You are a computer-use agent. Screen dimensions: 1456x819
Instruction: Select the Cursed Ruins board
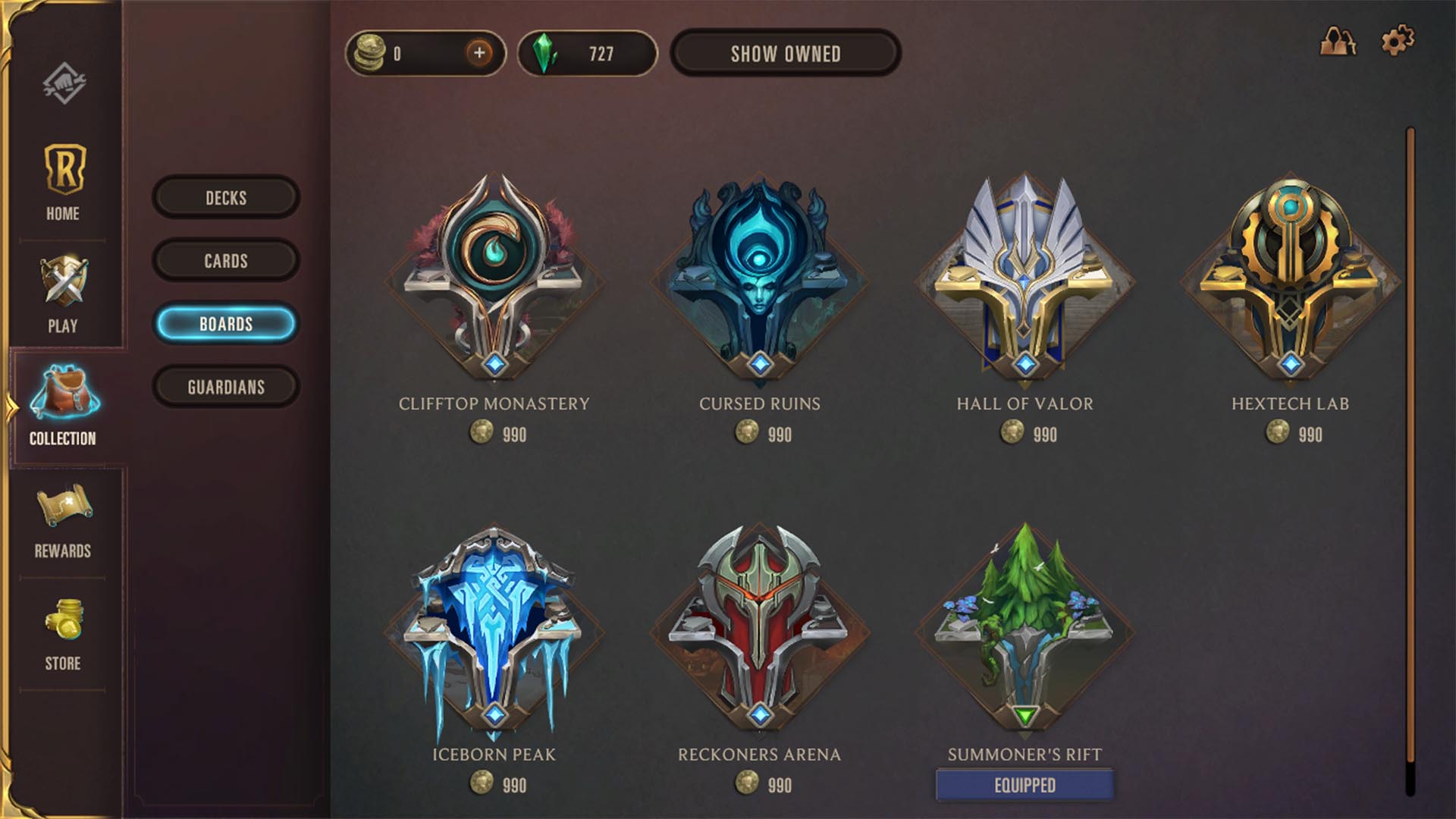[x=759, y=278]
